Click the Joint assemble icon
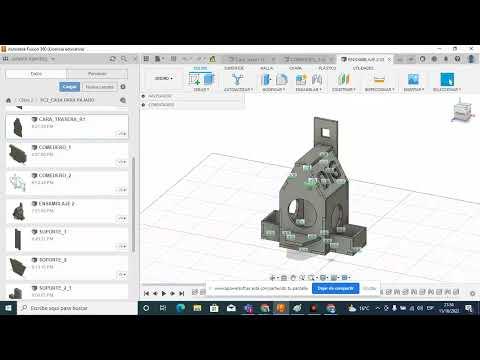Screen dimensions: 480x360 pyautogui.click(x=317, y=79)
